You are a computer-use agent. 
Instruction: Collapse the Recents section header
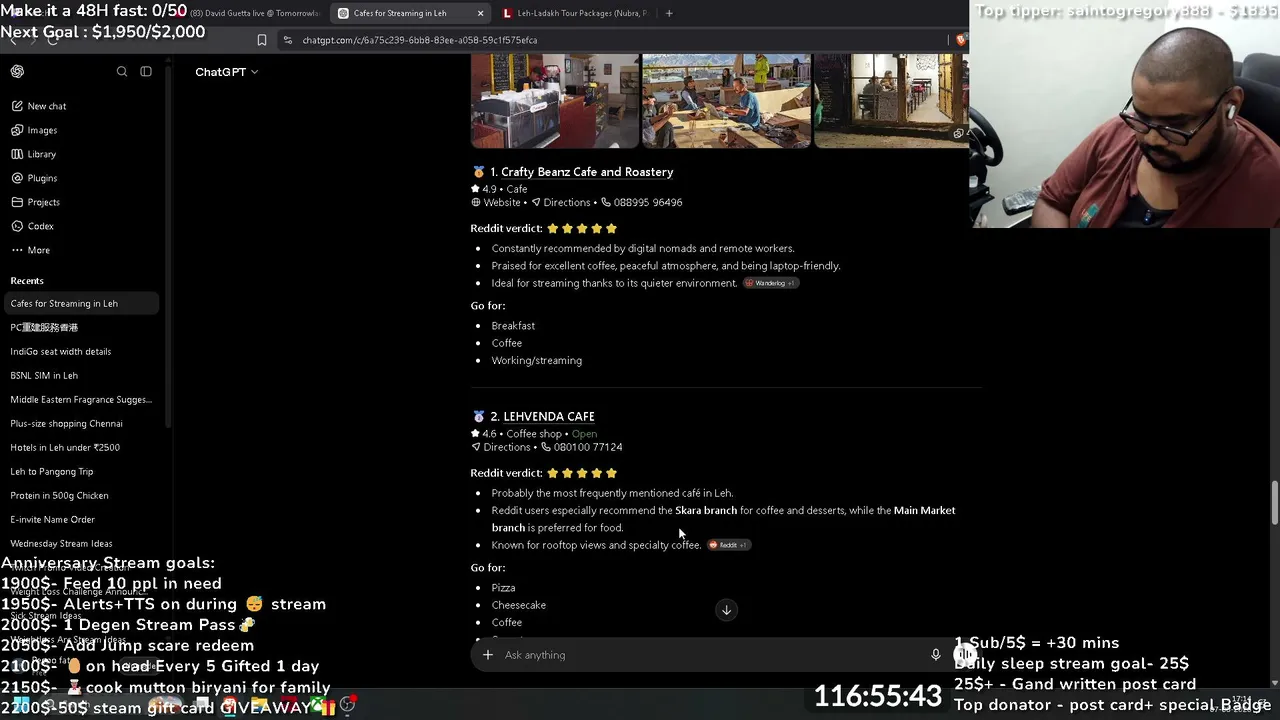tap(27, 281)
